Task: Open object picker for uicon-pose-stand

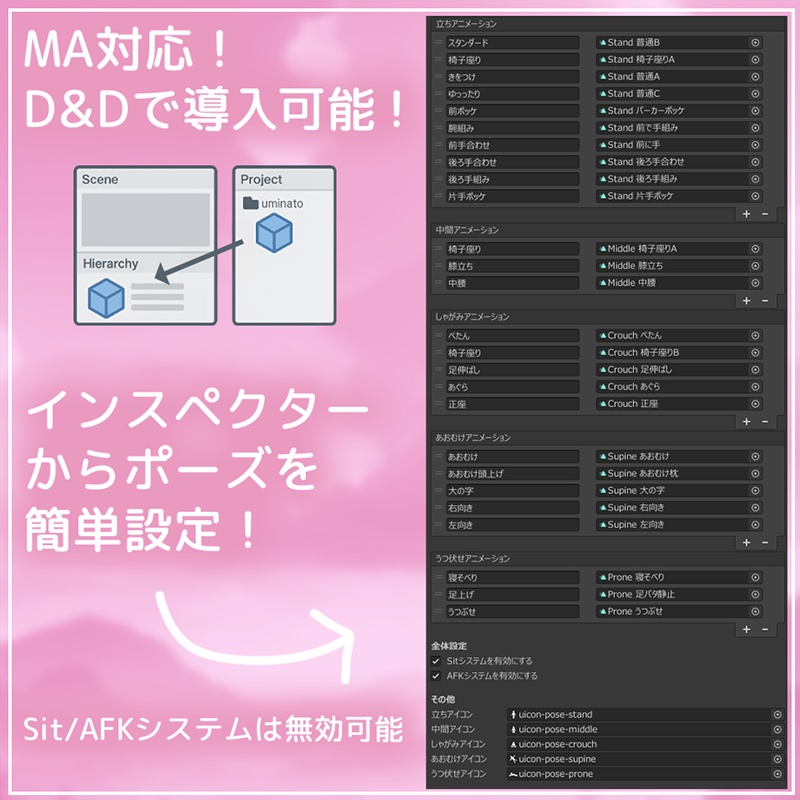Action: 778,715
